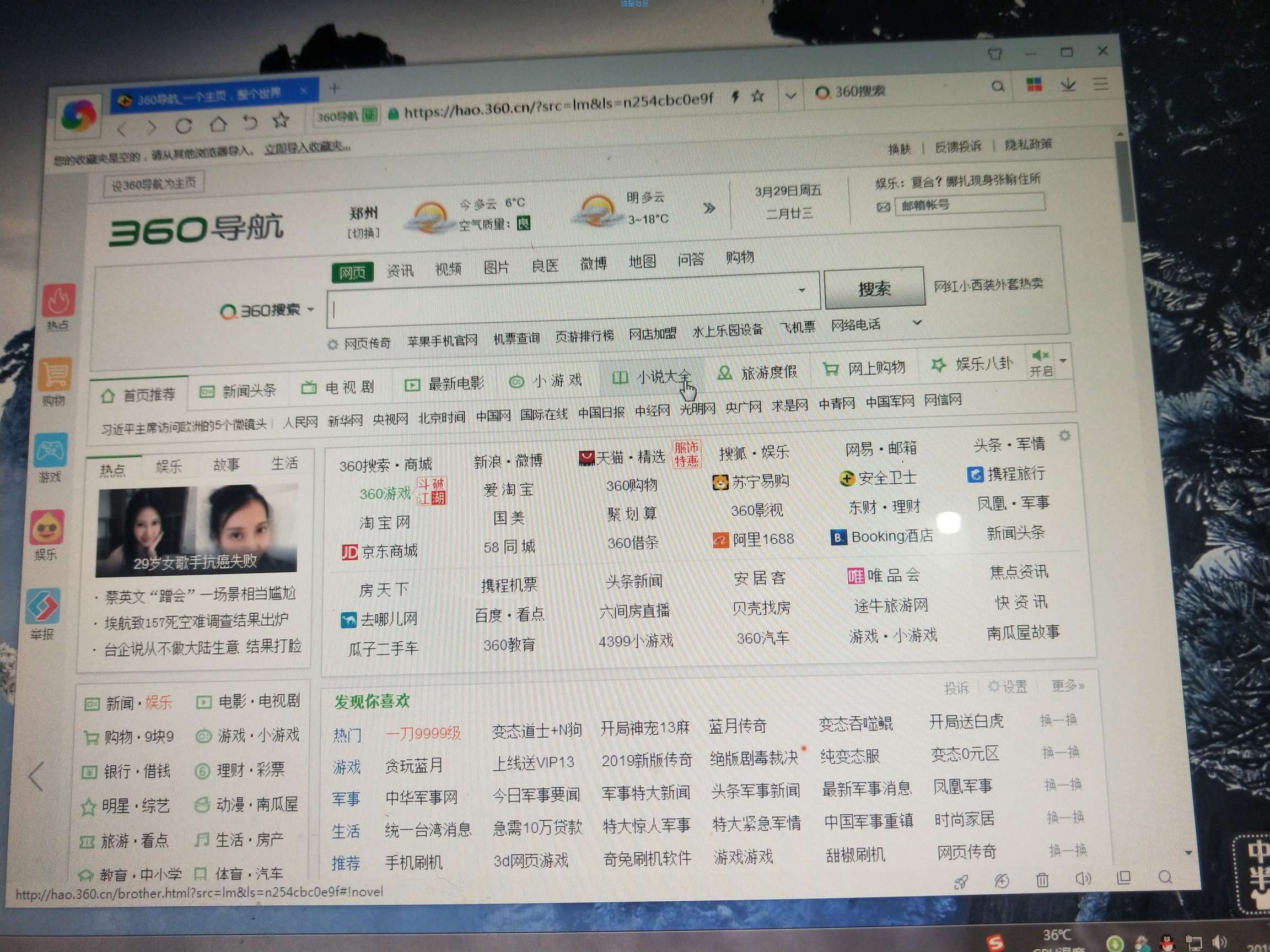The image size is (1270, 952).
Task: Open the 29岁女歌手抗癌失败 news thumbnail
Action: coord(197,531)
